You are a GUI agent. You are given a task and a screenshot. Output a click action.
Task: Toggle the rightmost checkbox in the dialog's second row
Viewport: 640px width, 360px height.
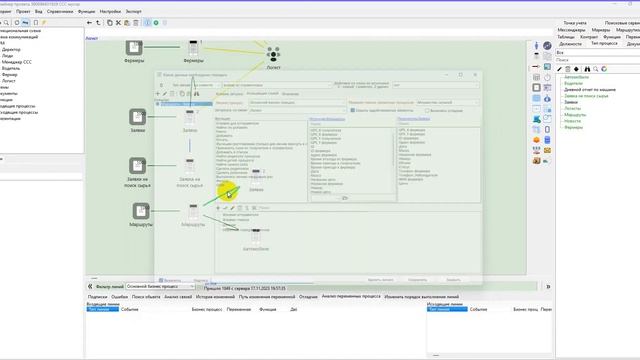(427, 110)
